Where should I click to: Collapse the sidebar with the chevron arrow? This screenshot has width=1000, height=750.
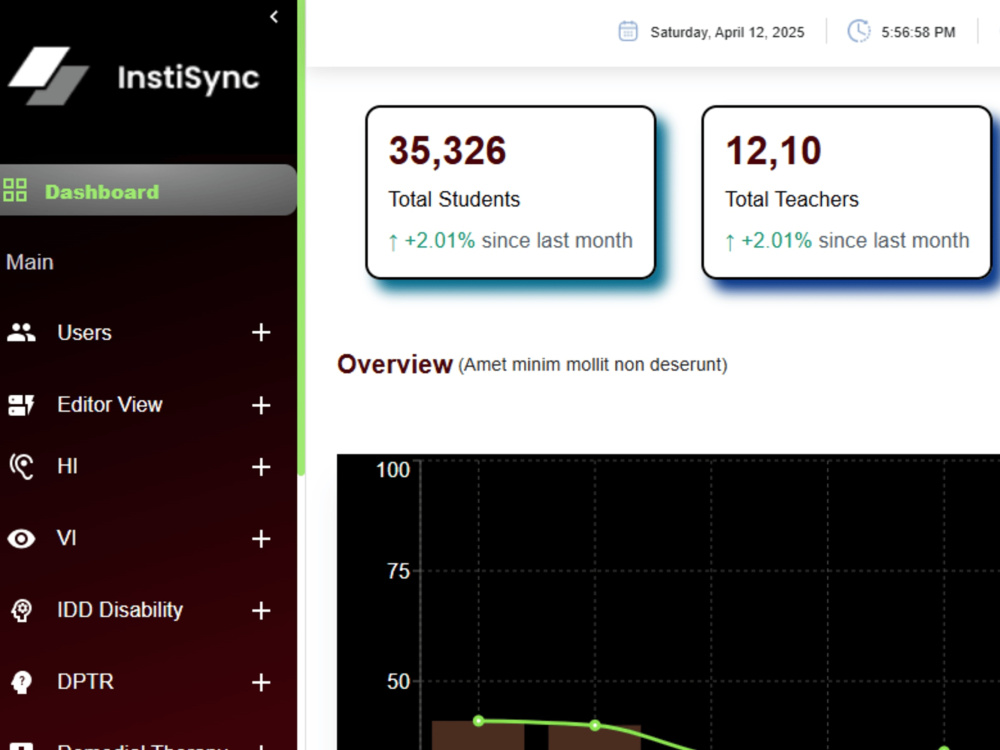(x=274, y=17)
